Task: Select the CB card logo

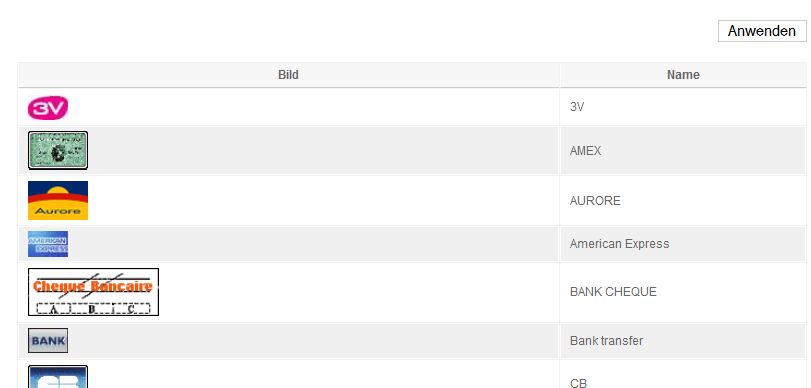Action: pos(58,377)
